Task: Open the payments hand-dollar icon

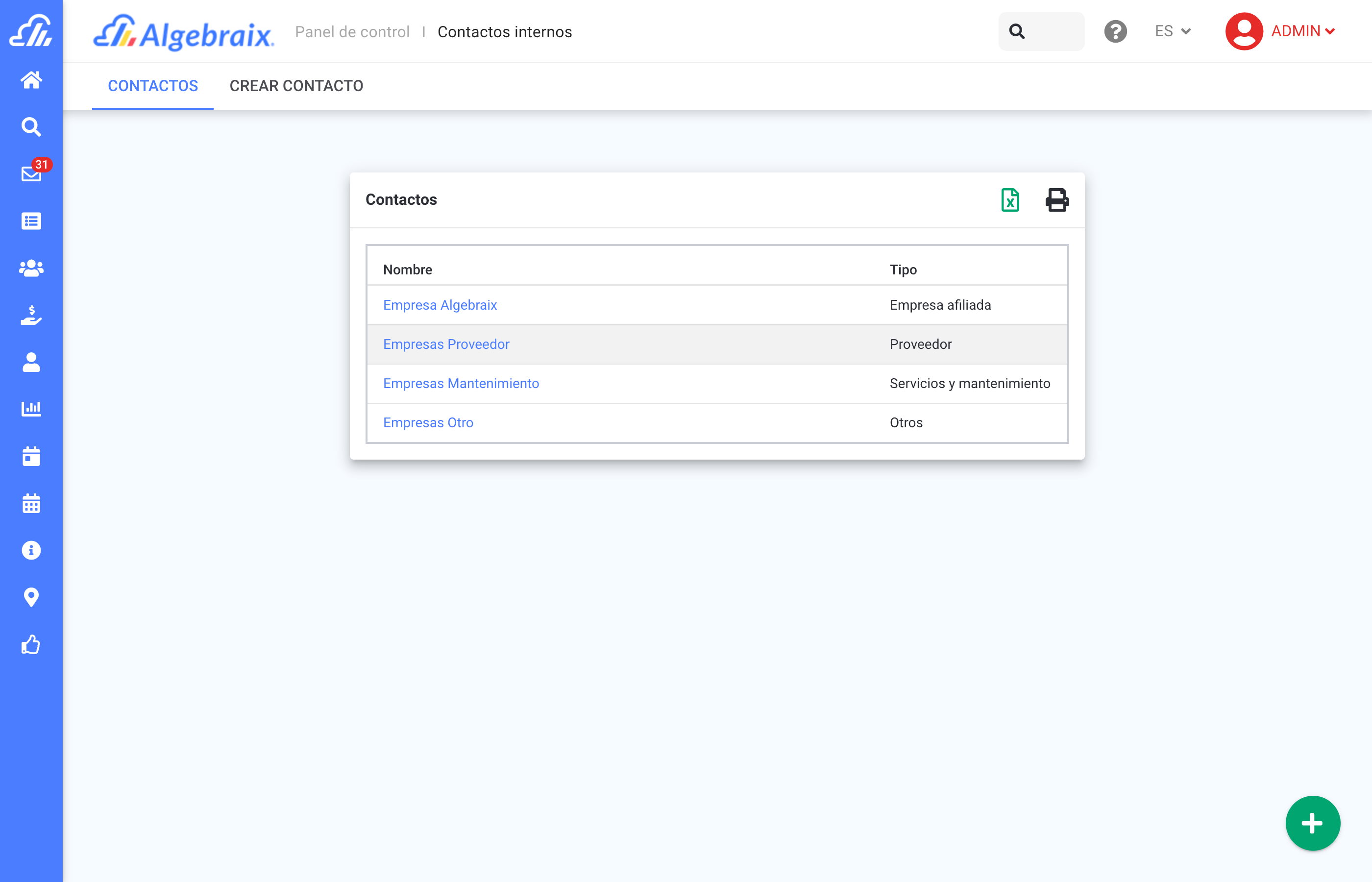Action: pos(31,315)
